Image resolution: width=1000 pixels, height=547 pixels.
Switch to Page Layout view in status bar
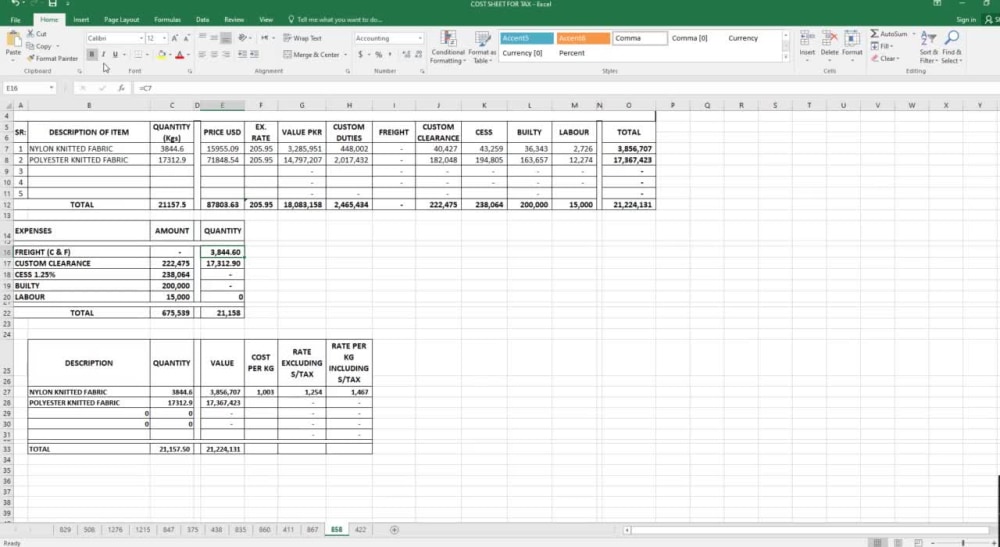tap(898, 543)
